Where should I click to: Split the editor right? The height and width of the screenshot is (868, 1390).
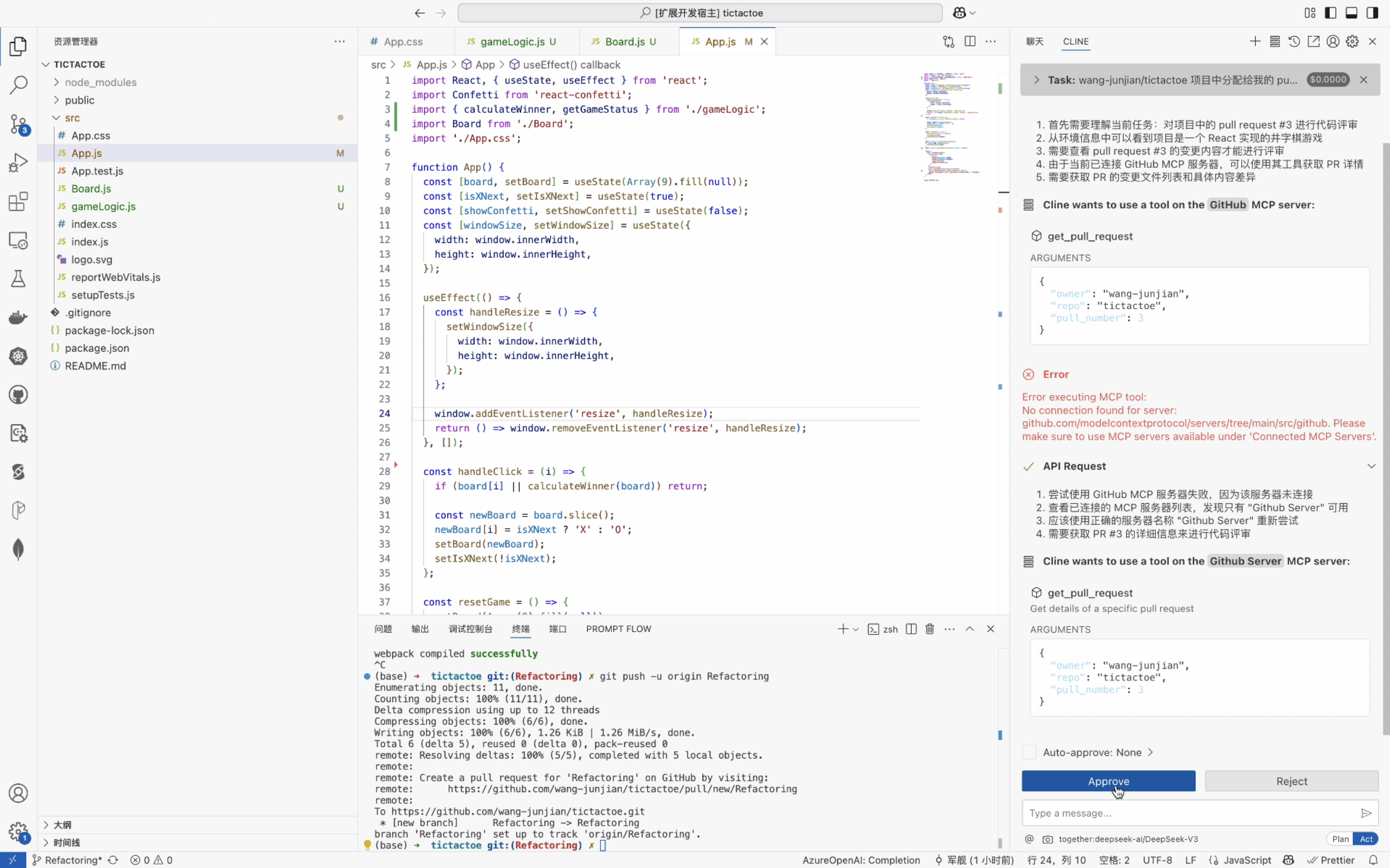coord(970,41)
